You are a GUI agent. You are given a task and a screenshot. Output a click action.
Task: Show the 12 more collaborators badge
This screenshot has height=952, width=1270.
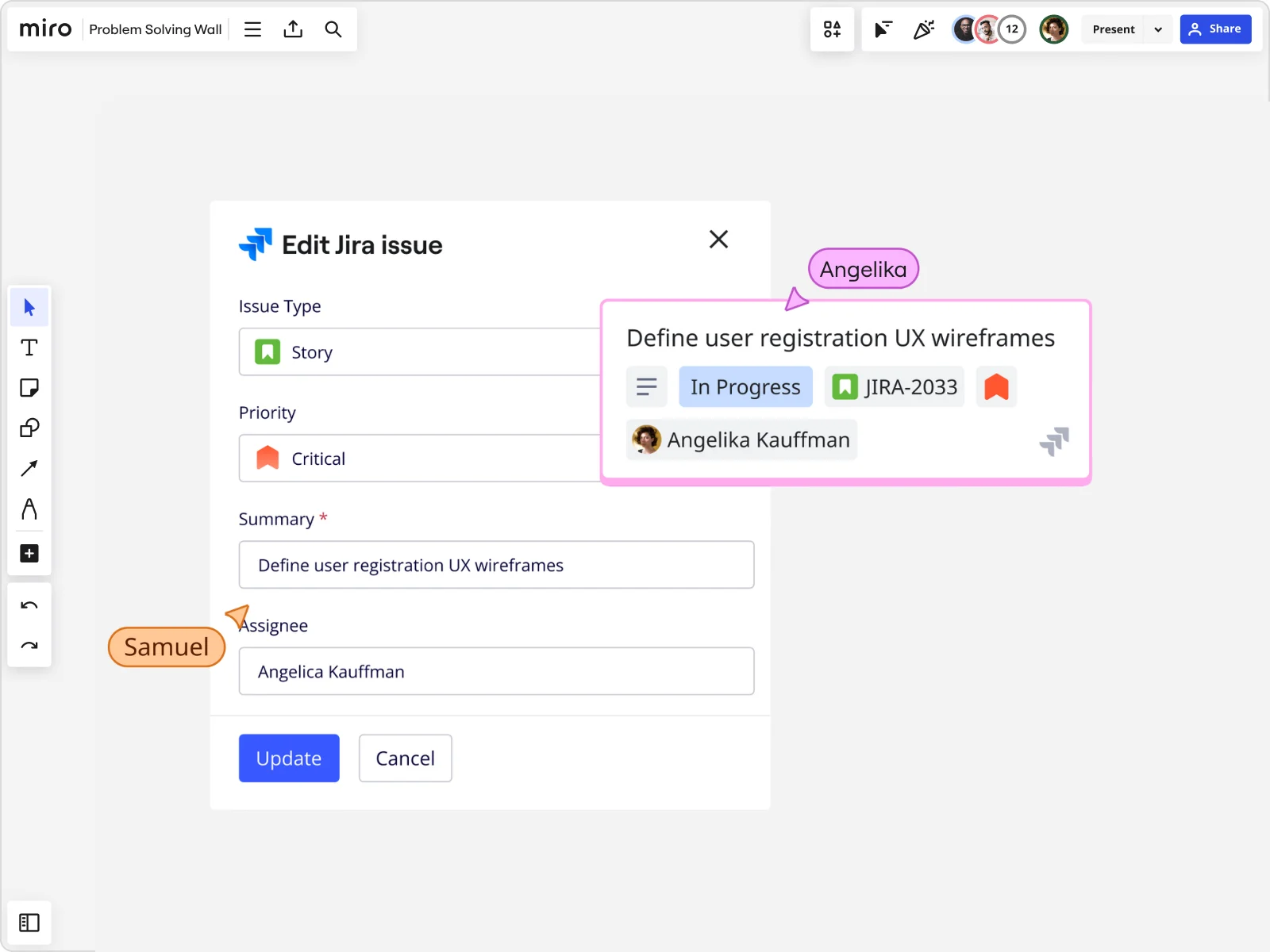click(x=1012, y=29)
